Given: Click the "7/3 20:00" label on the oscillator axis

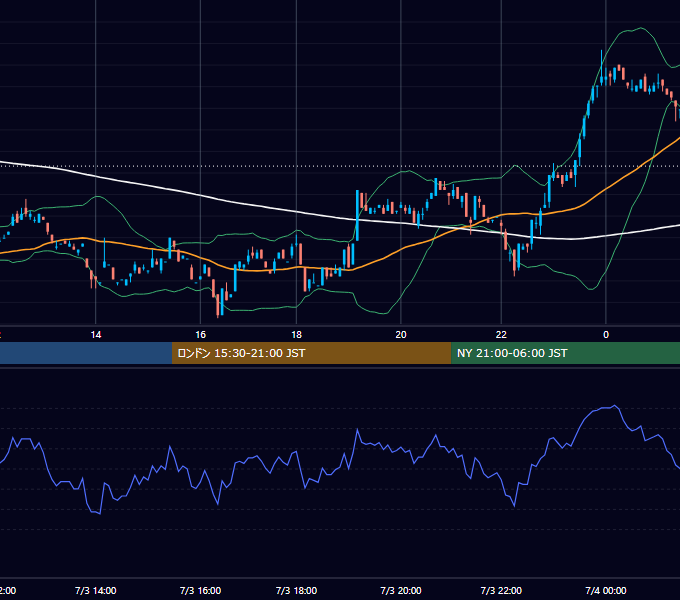Looking at the screenshot, I should tap(401, 590).
